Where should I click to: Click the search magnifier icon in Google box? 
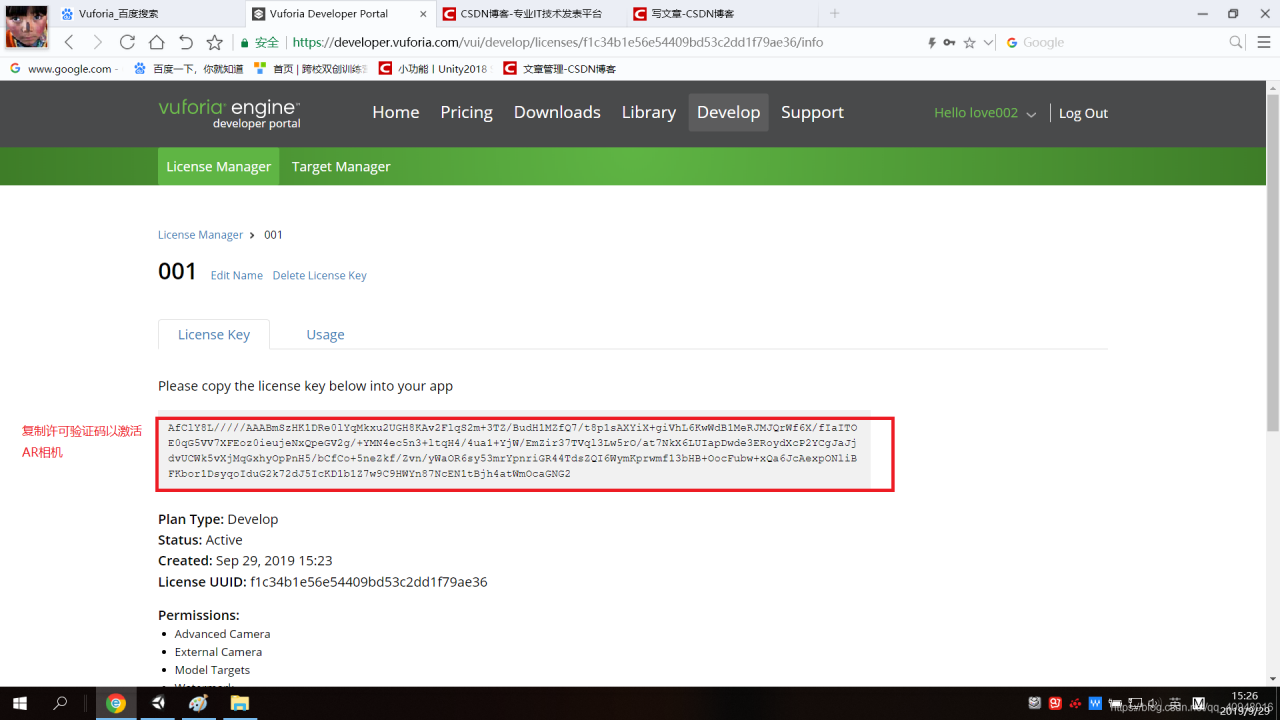click(1236, 42)
